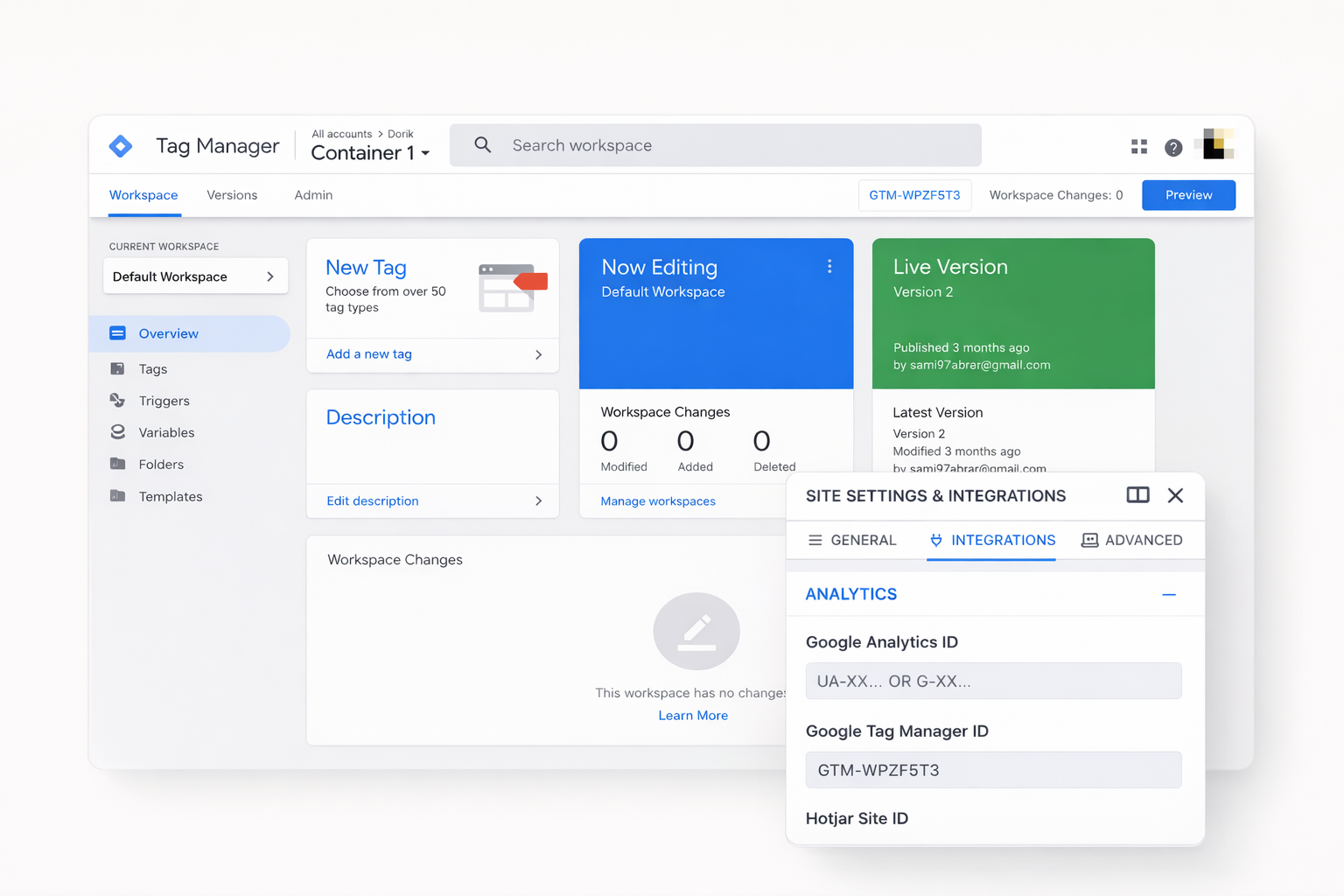This screenshot has height=896, width=1344.
Task: Click the Google Analytics ID field
Action: click(x=992, y=681)
